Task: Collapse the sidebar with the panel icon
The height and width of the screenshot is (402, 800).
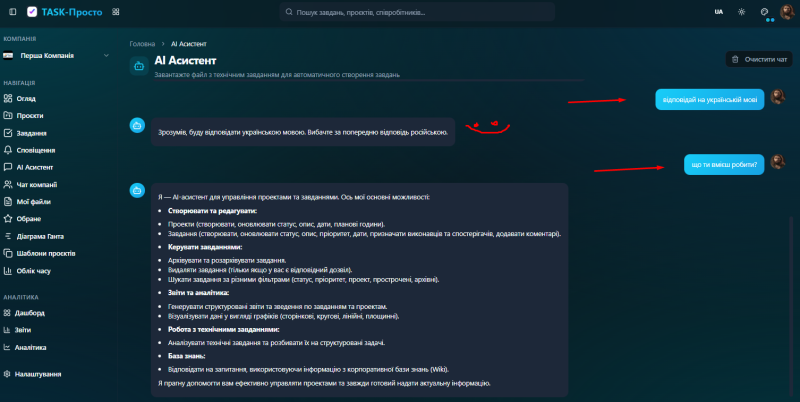Action: pos(11,12)
